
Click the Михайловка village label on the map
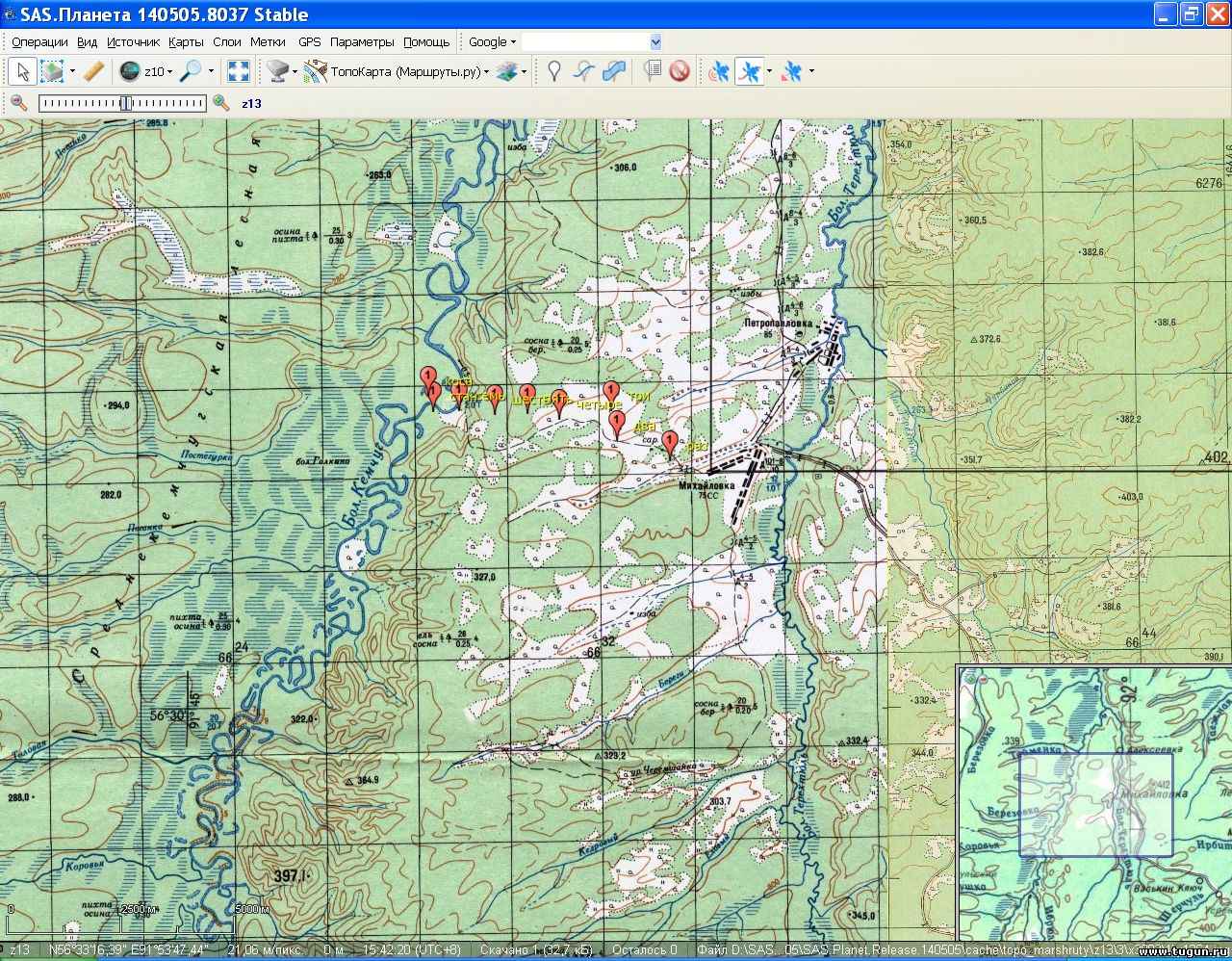pyautogui.click(x=706, y=486)
